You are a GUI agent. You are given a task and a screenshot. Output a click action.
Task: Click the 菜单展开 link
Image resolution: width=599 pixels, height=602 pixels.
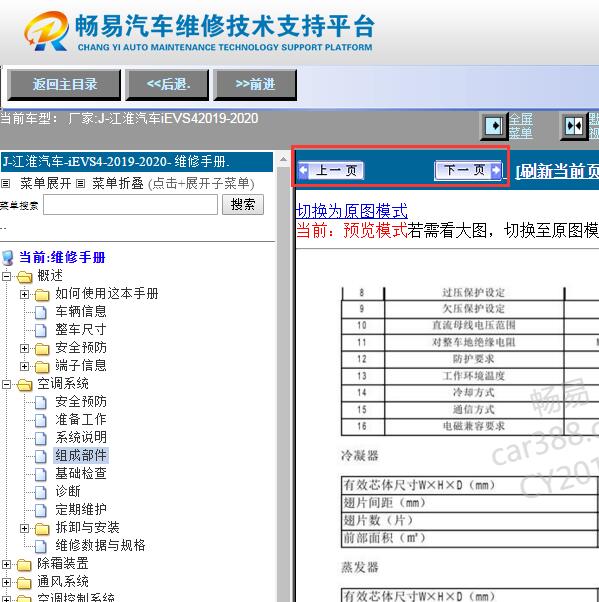45,184
